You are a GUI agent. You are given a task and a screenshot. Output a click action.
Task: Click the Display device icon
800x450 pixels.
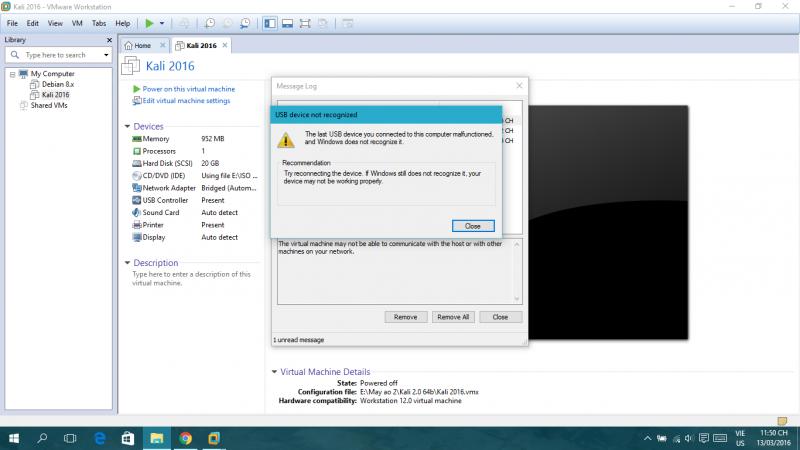(137, 237)
